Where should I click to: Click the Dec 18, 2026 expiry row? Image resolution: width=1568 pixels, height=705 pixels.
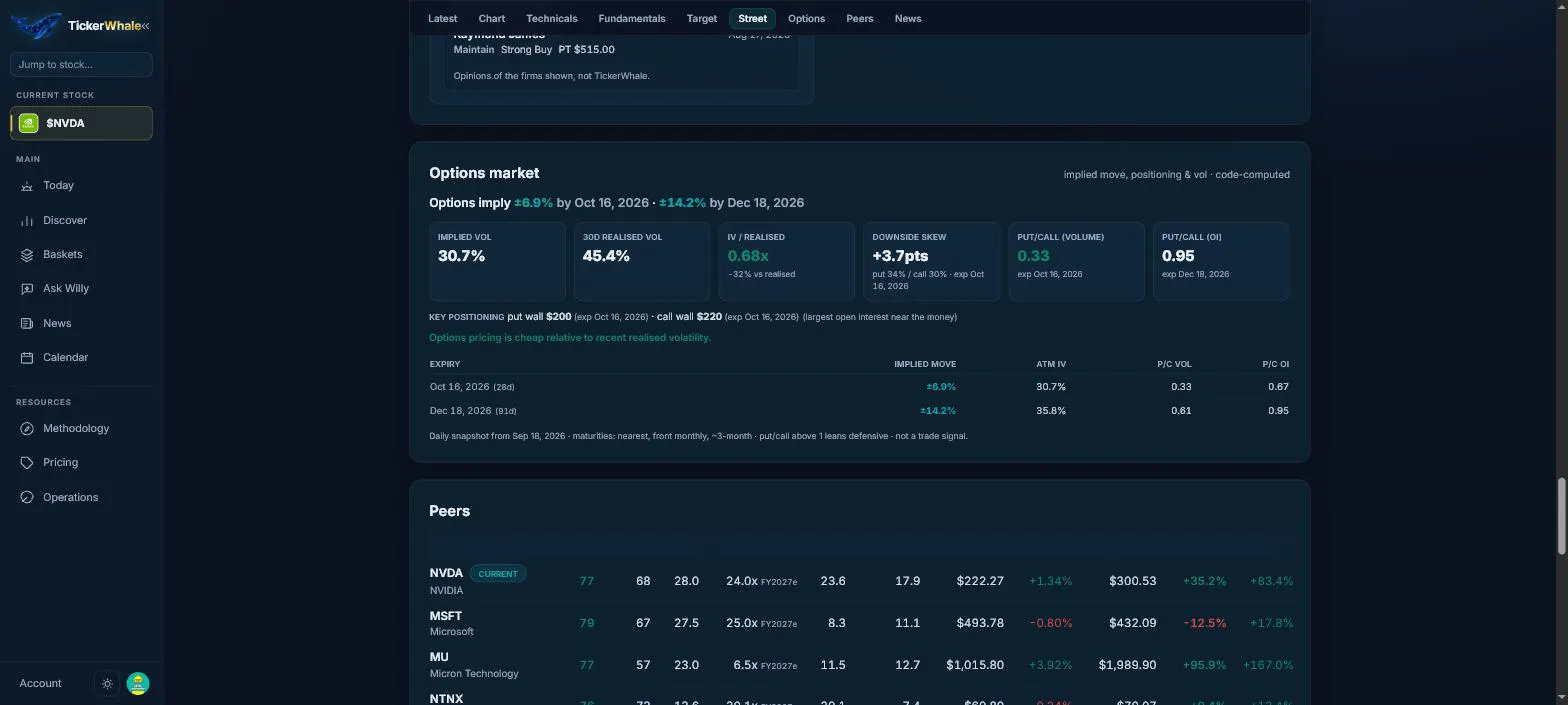pos(859,411)
